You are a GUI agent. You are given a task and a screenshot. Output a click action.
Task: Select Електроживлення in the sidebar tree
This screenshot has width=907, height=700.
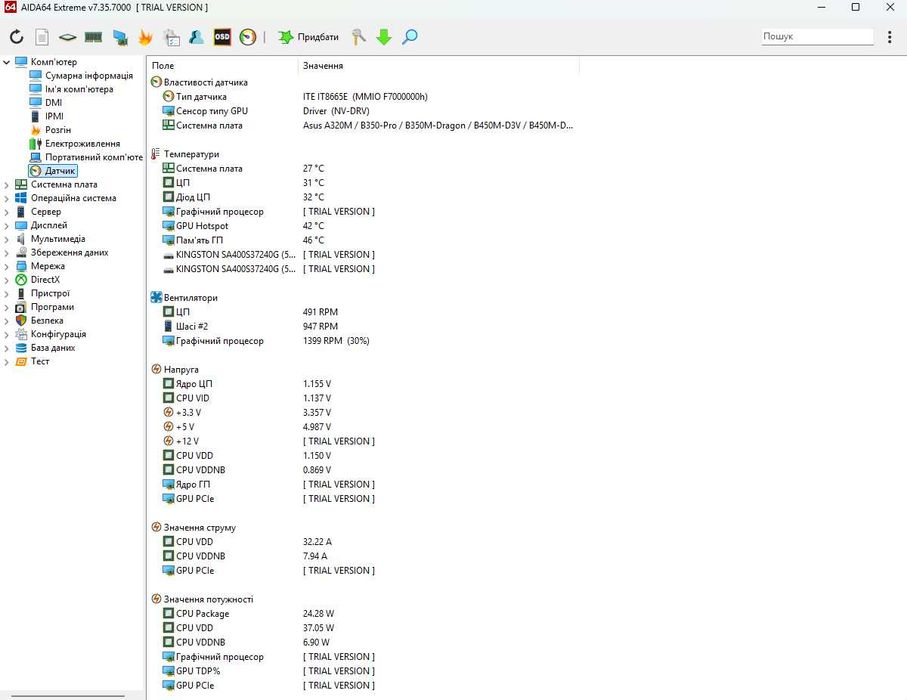(82, 144)
